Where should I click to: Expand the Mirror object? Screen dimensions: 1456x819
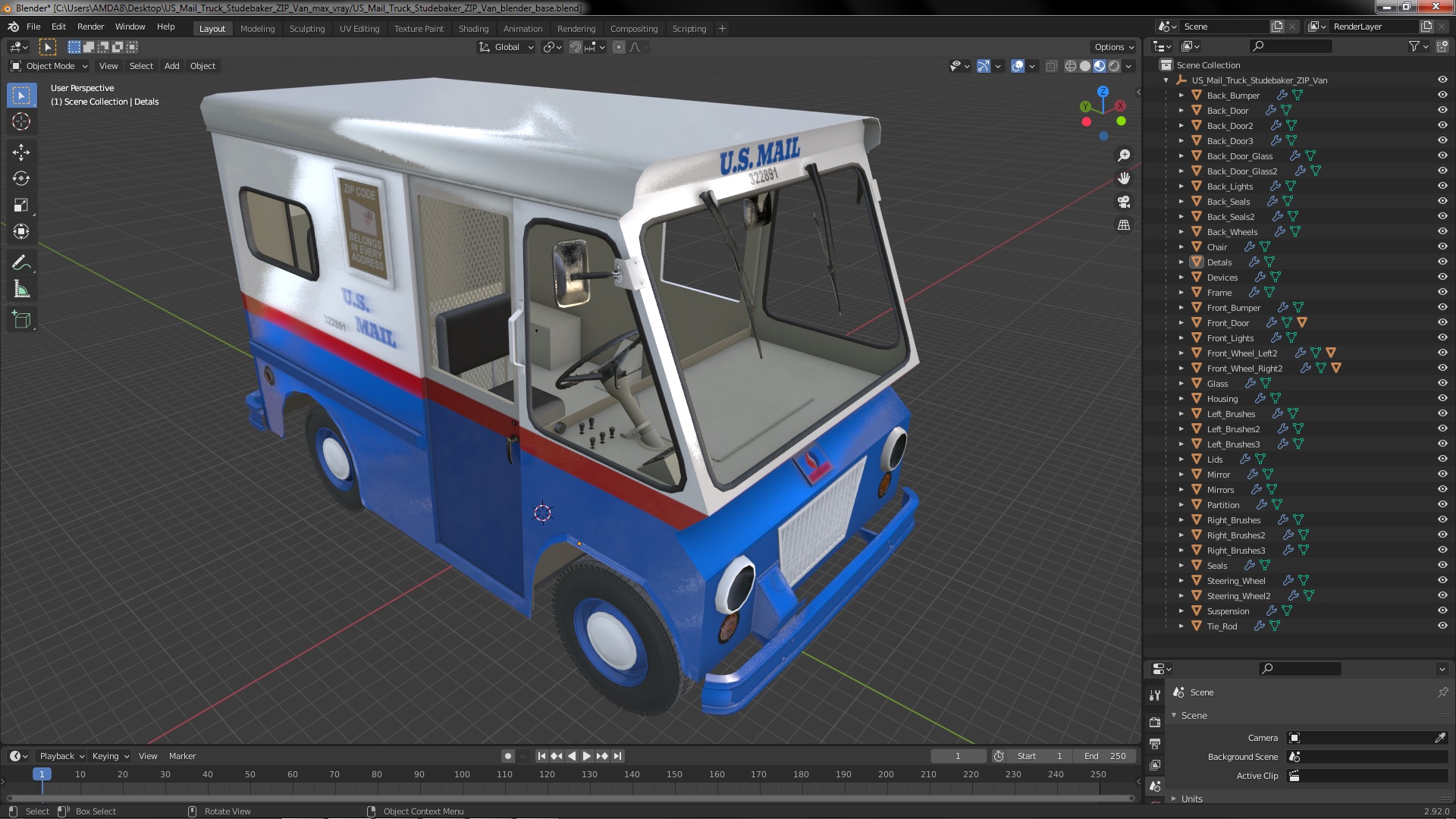click(x=1181, y=475)
